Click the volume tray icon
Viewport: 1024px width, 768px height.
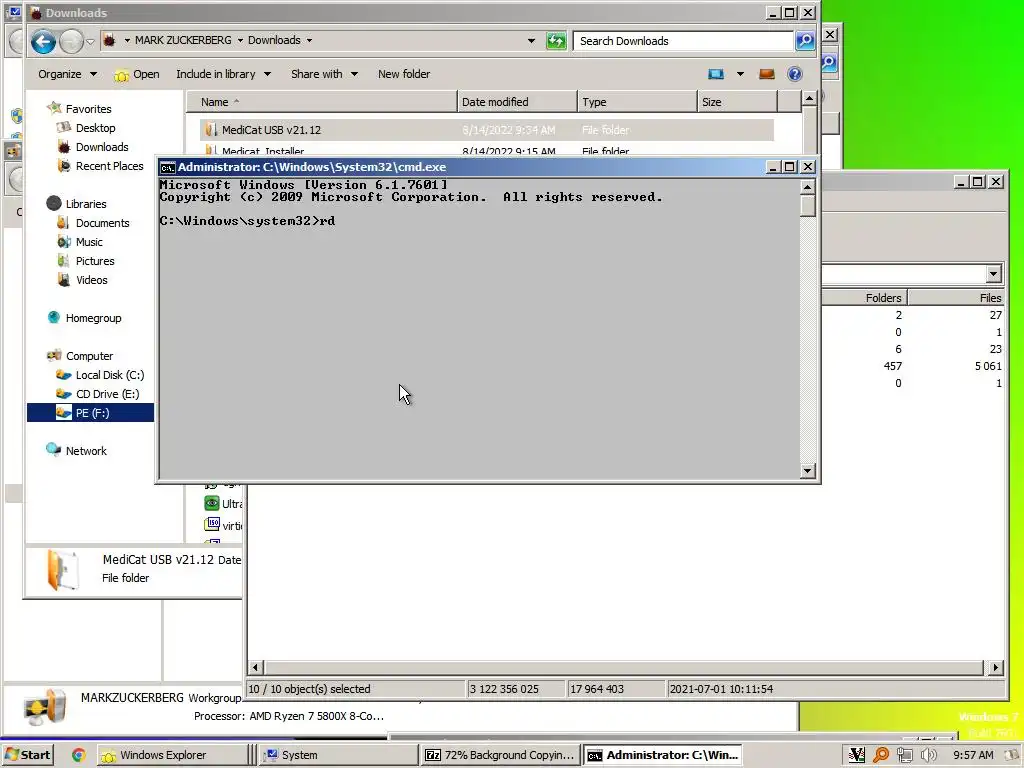(x=927, y=755)
